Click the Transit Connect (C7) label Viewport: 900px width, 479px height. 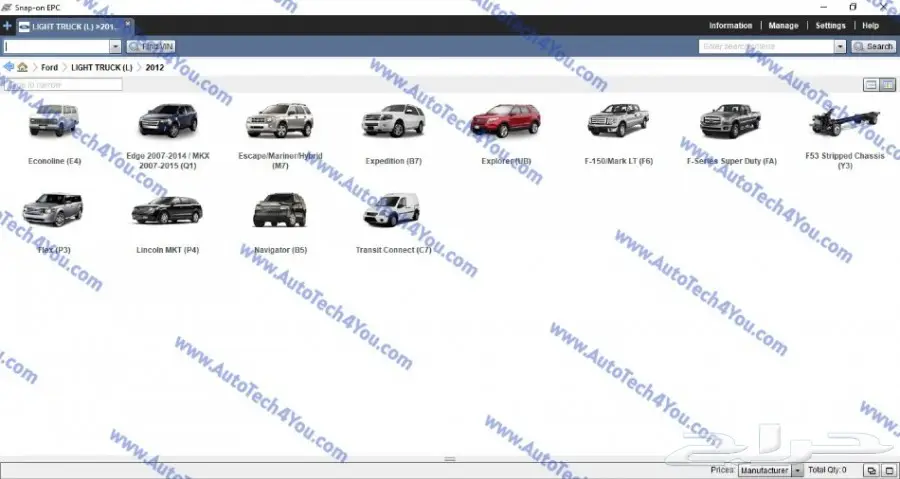(x=393, y=250)
